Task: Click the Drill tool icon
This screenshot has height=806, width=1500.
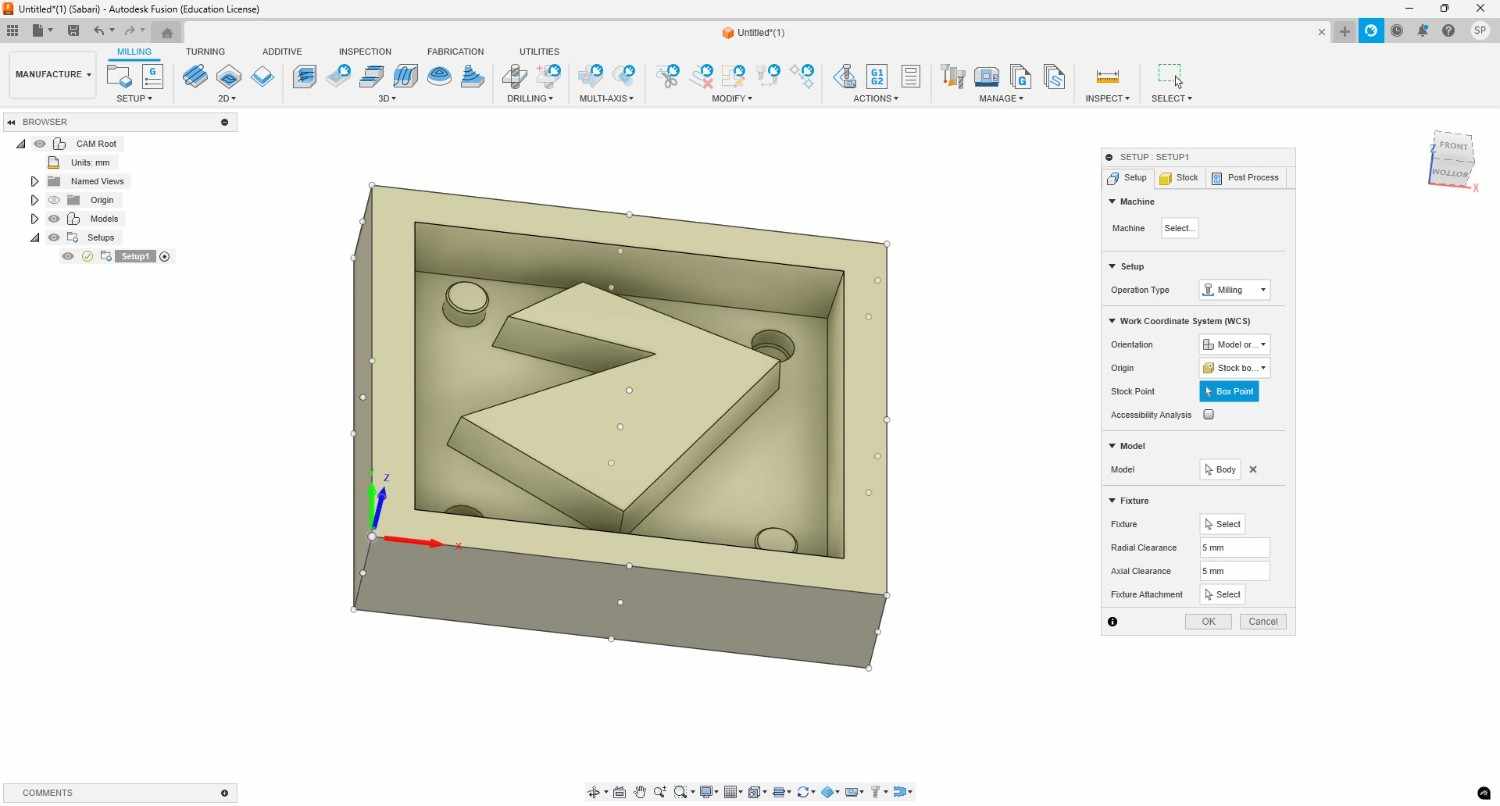Action: tap(515, 76)
